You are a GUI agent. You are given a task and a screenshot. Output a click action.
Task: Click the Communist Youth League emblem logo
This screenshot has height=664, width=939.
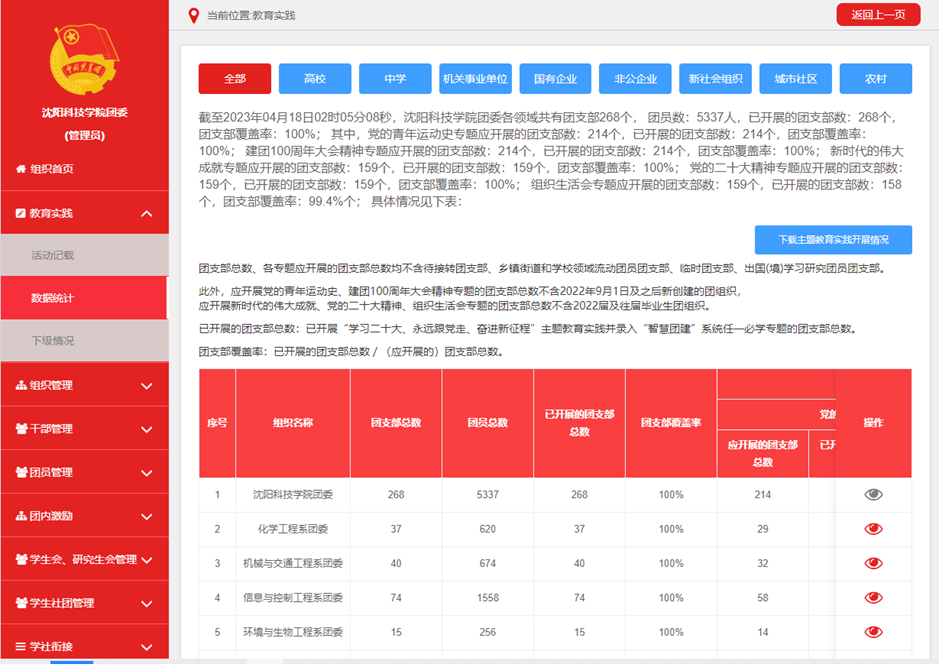click(84, 58)
